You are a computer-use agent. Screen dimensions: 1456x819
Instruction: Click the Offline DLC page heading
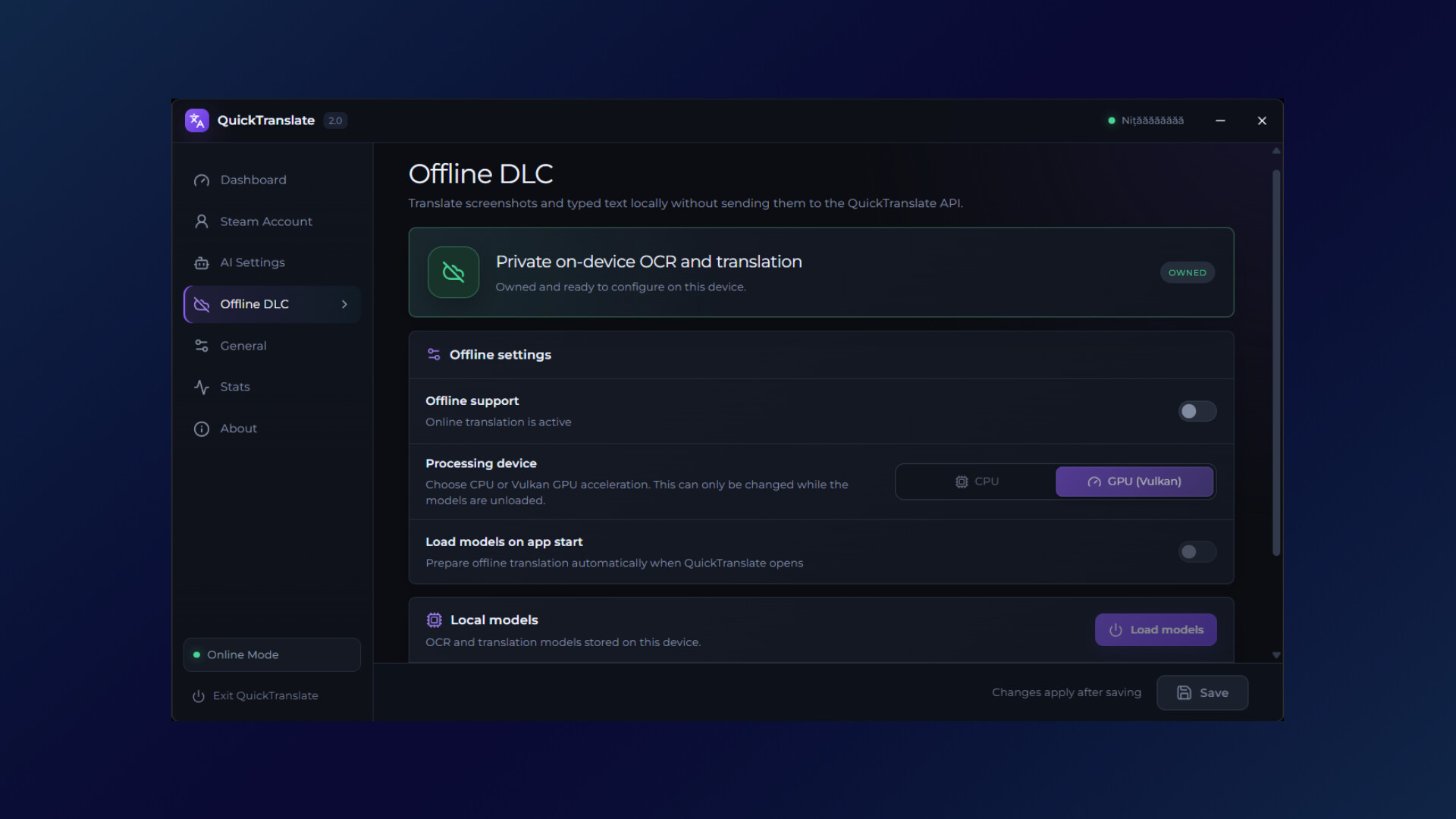481,174
